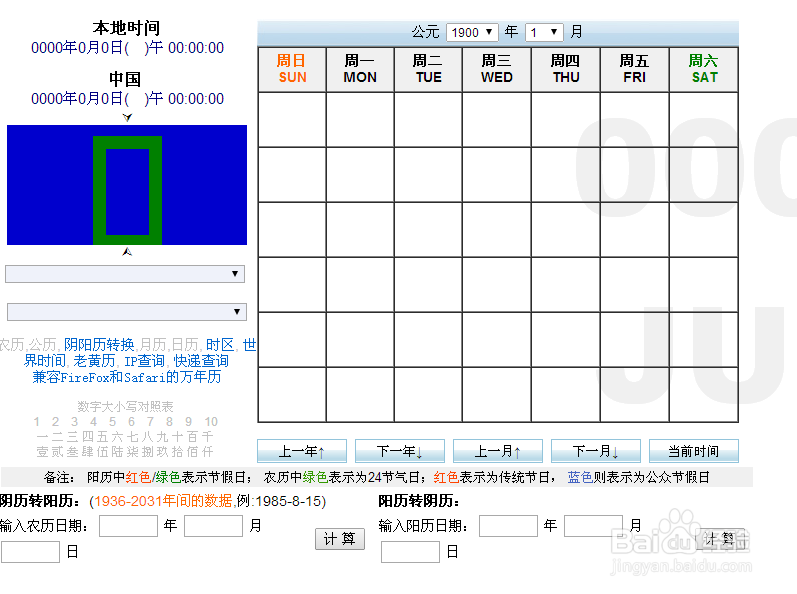The width and height of the screenshot is (797, 594).
Task: Click the 周二 TUE column header
Action: click(x=428, y=69)
